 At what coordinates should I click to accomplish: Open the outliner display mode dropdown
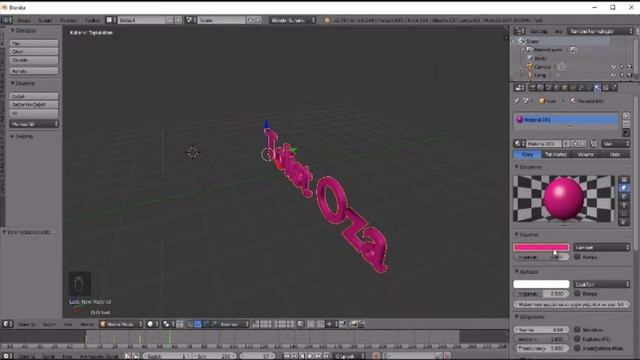tap(600, 31)
